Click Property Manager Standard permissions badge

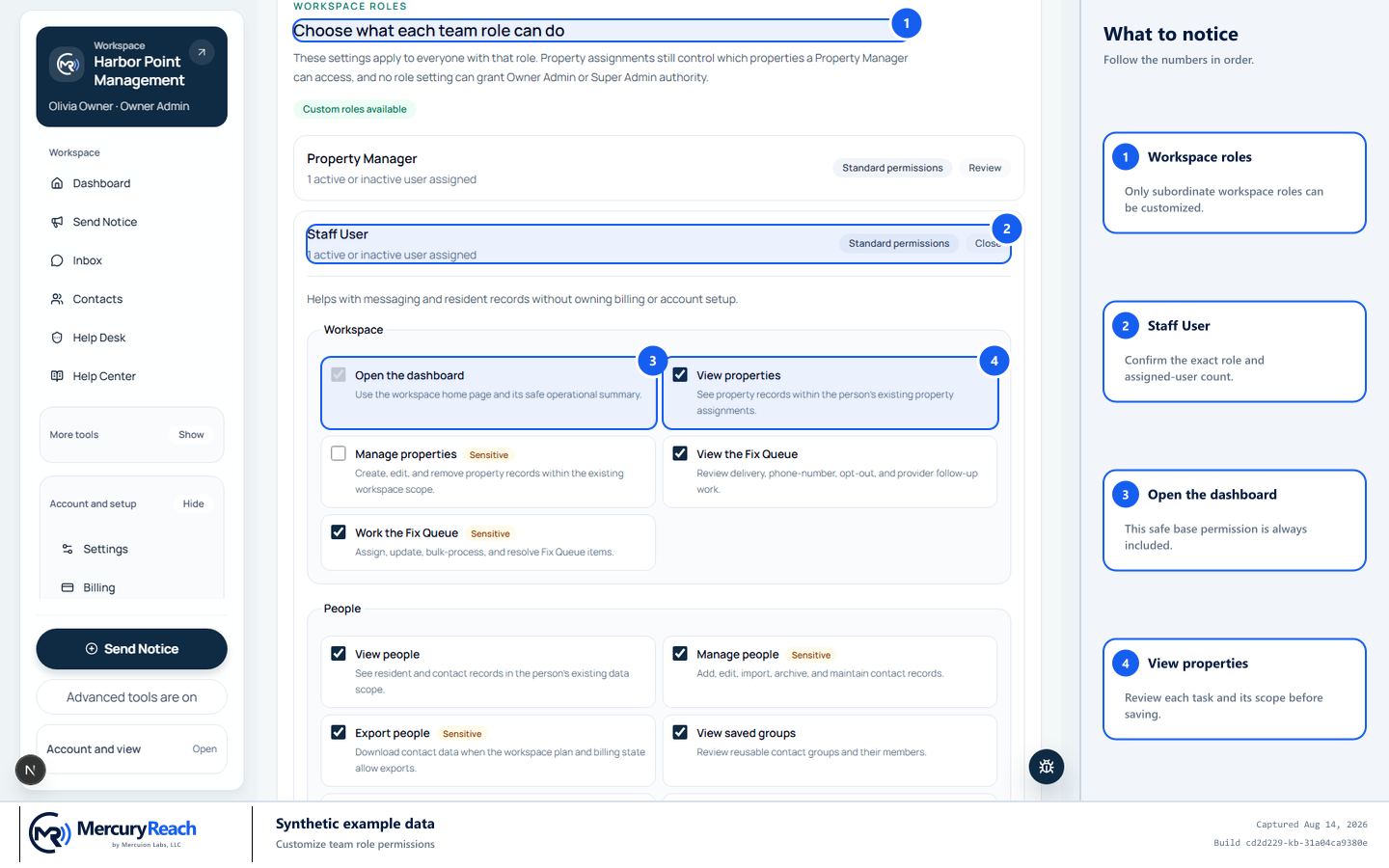click(892, 168)
